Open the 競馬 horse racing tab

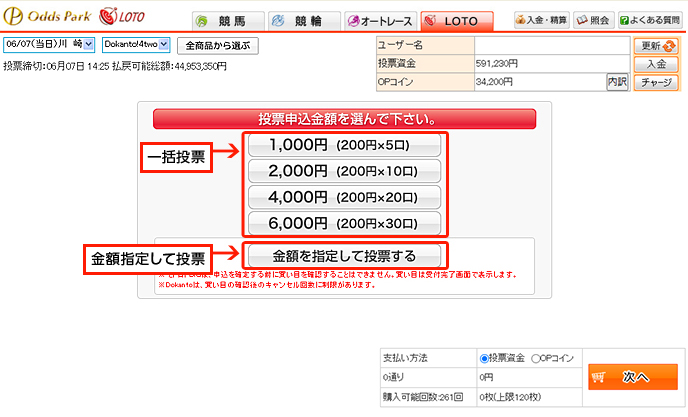tap(228, 21)
